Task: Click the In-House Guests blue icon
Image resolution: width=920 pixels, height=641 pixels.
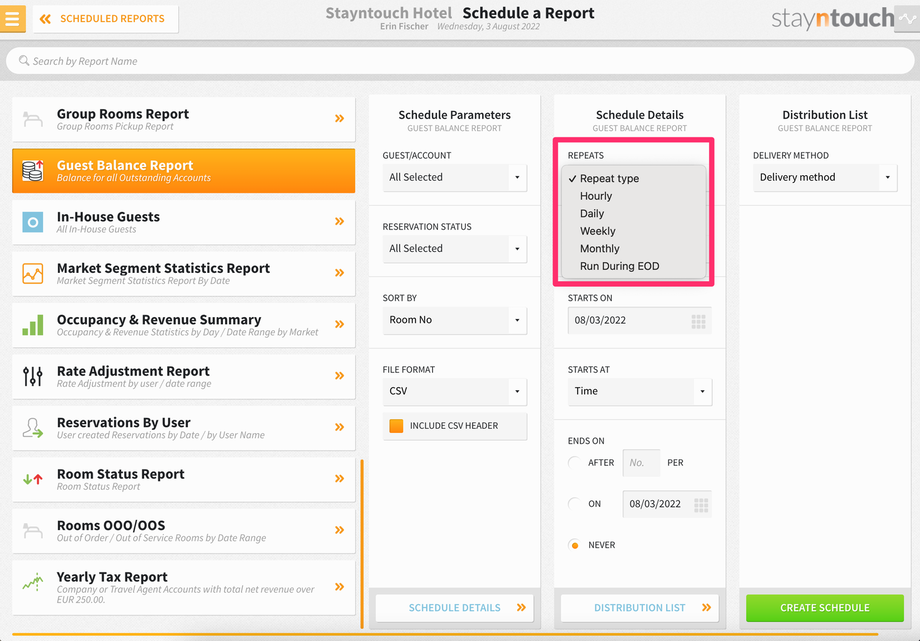Action: [33, 222]
